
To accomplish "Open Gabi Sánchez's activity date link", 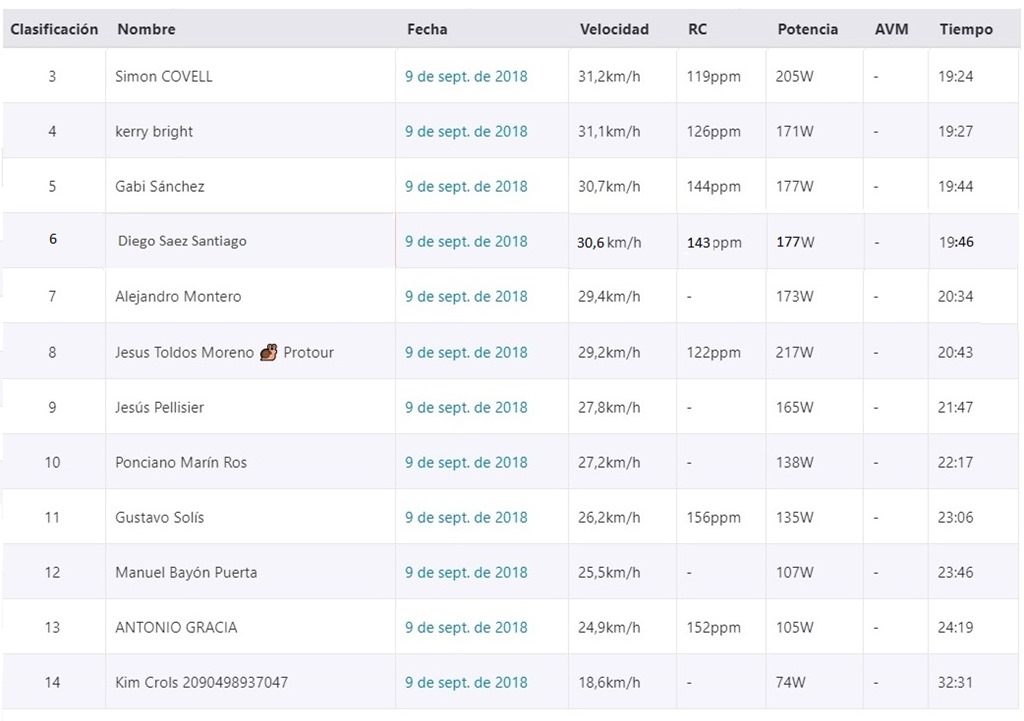I will click(466, 186).
